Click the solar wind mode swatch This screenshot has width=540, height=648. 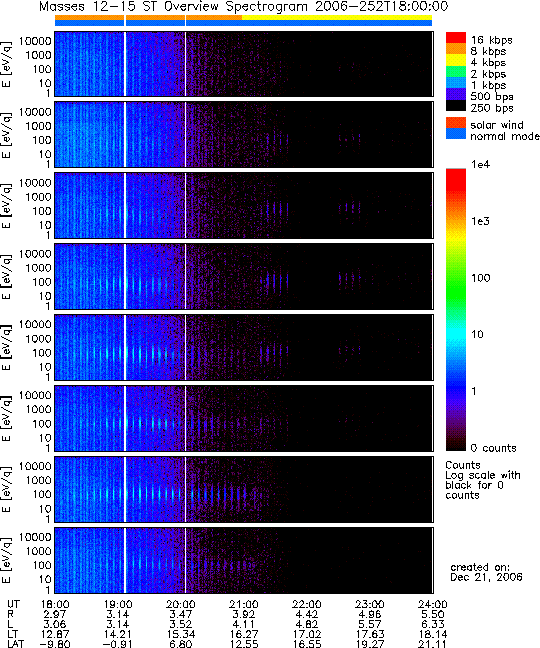(x=456, y=122)
